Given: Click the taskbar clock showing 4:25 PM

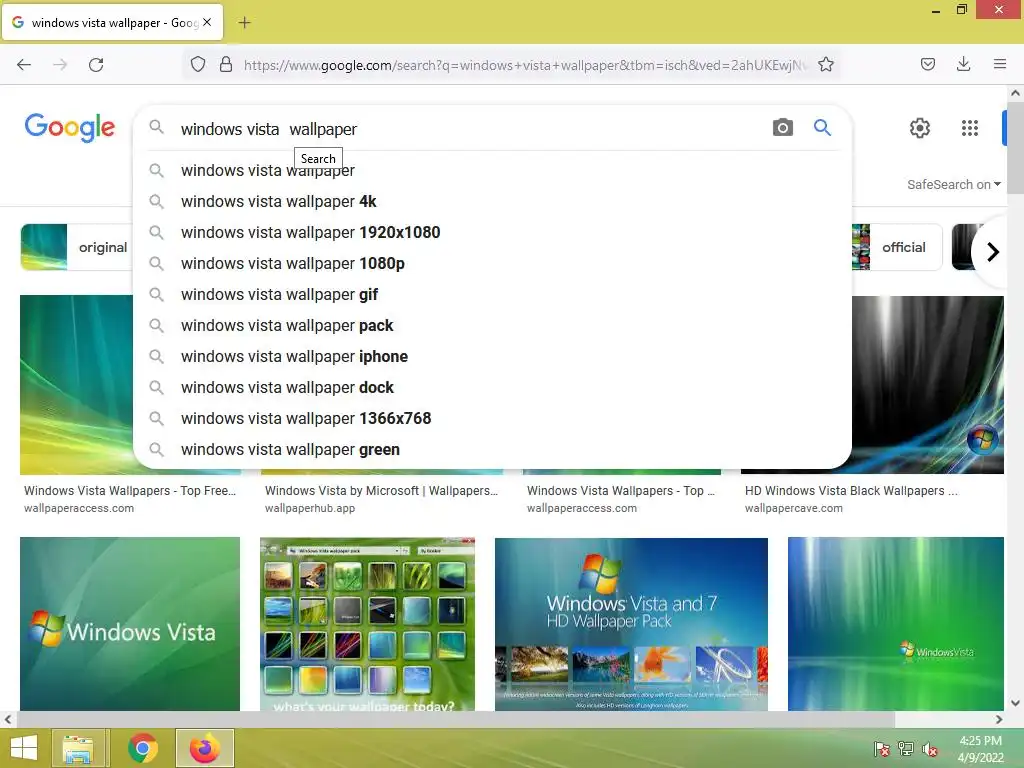Looking at the screenshot, I should [x=980, y=749].
